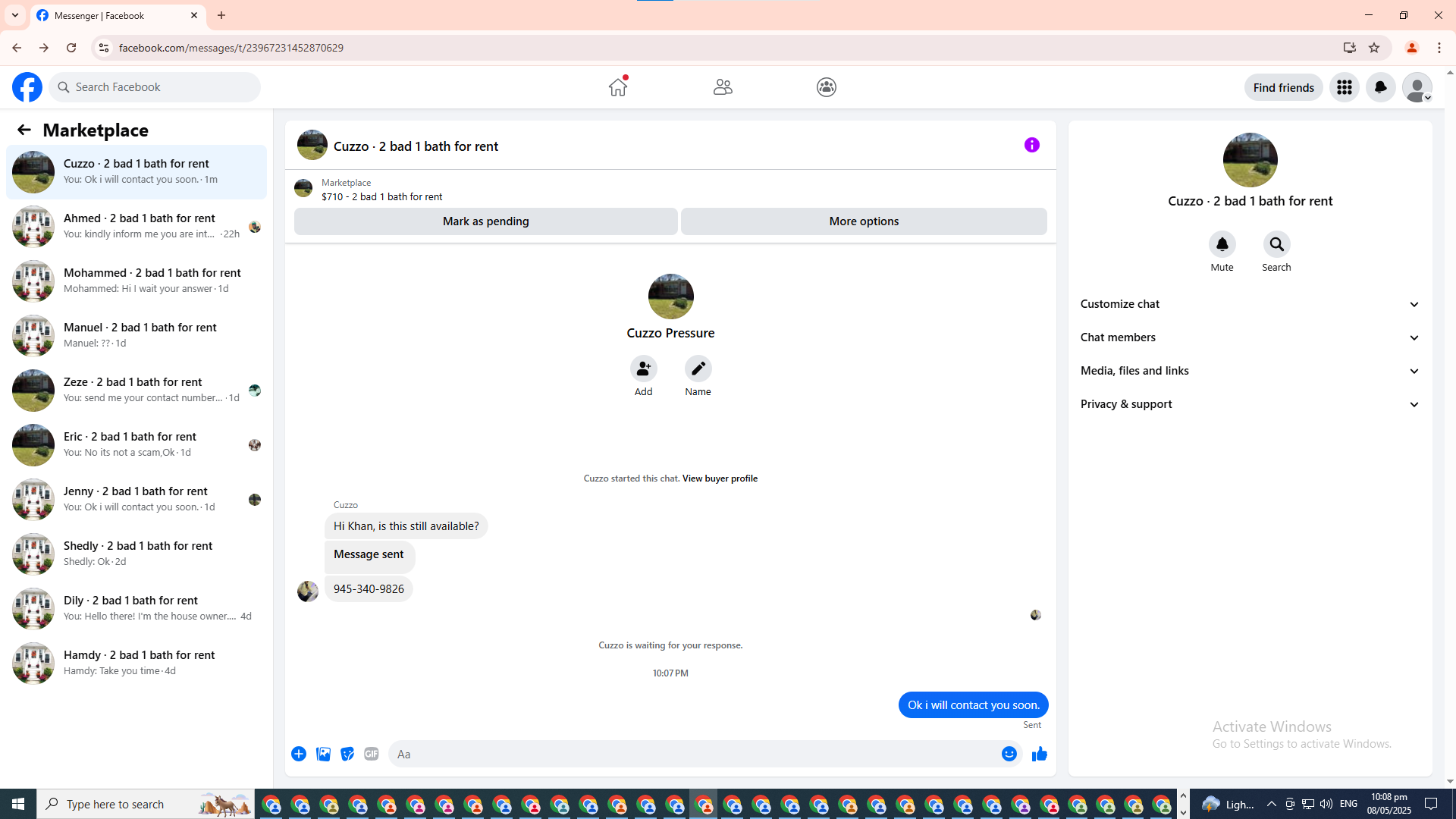Expand Media, files and links section

(1250, 371)
